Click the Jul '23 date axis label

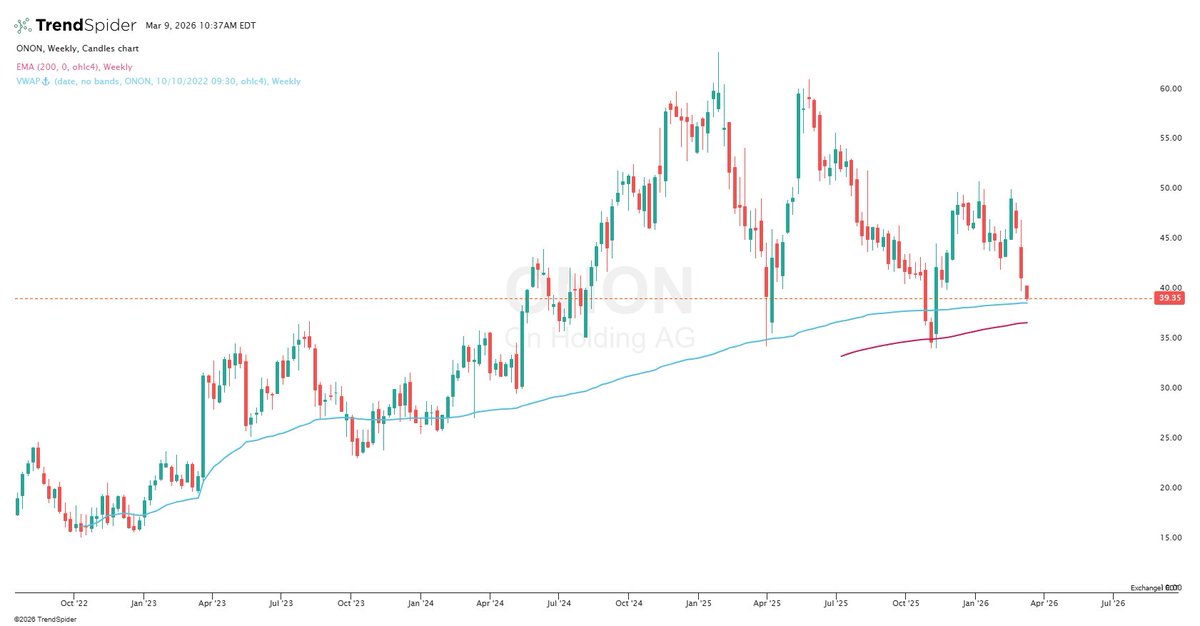coord(281,604)
